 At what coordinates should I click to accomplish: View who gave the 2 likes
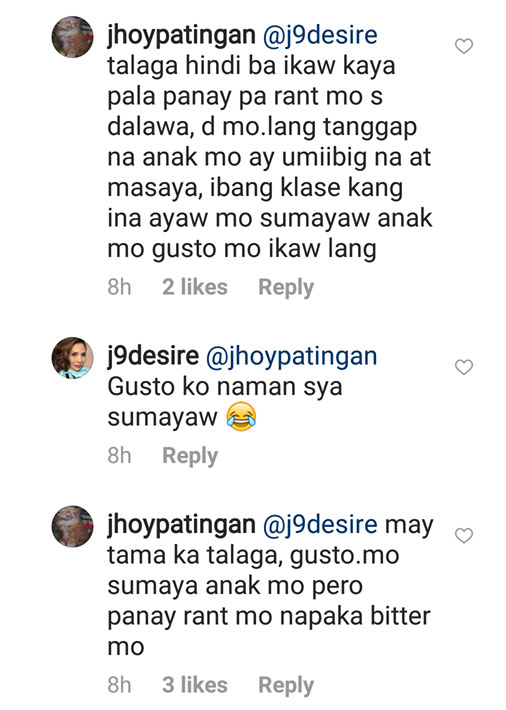195,287
